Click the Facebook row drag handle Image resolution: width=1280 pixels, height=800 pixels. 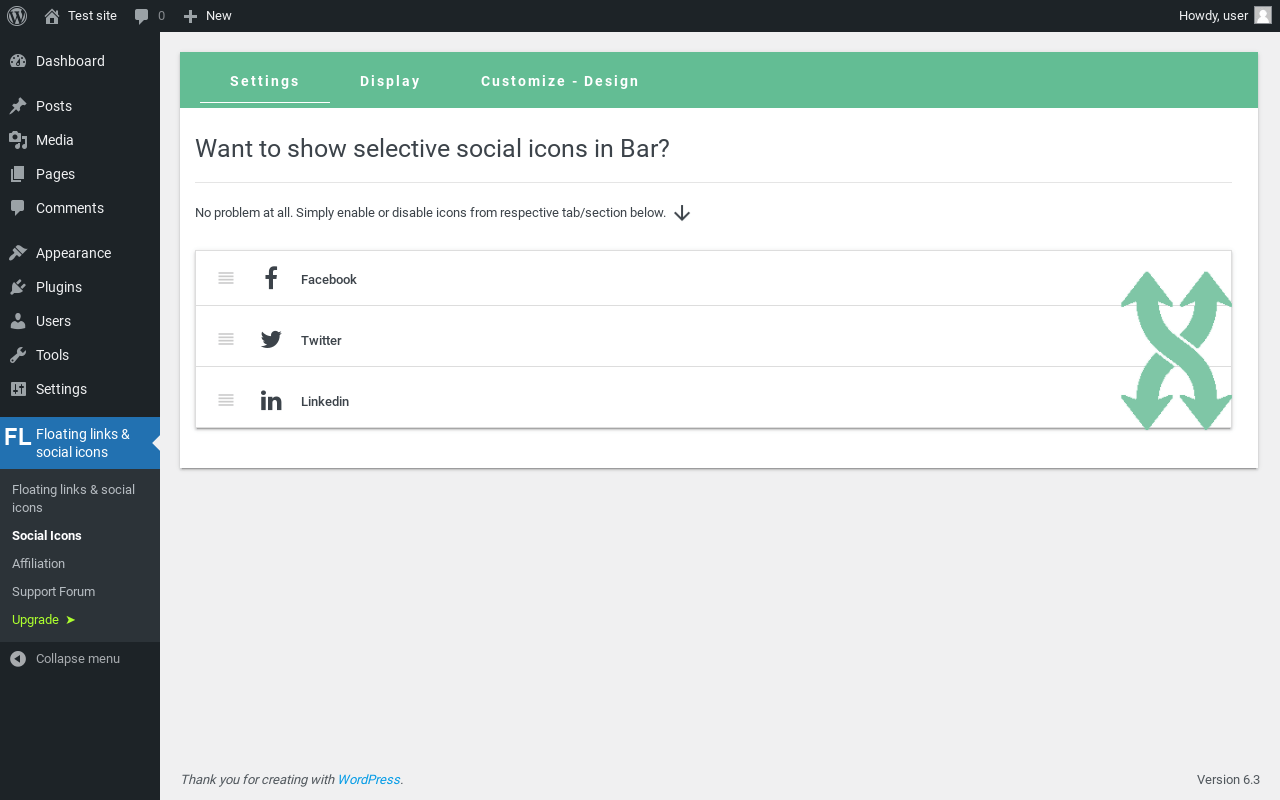point(226,278)
